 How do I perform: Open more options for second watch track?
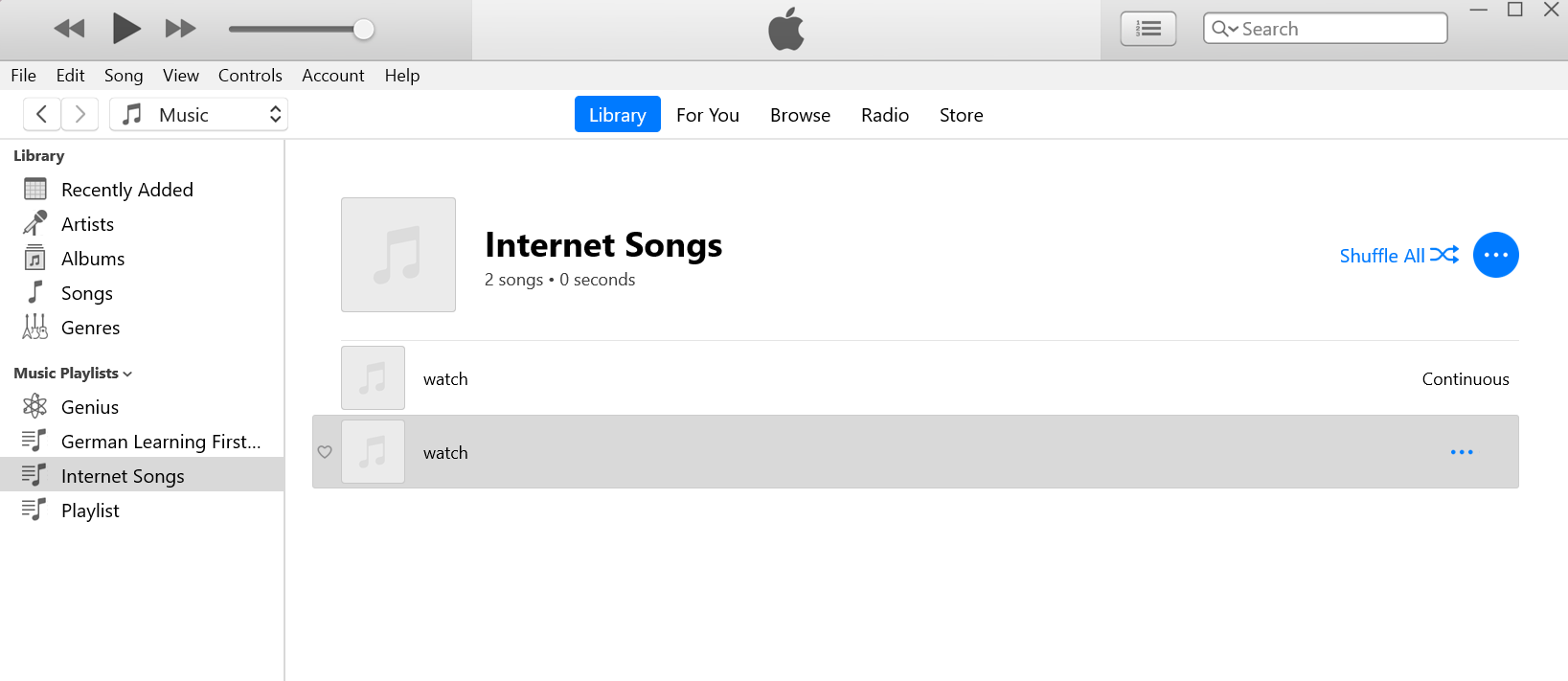pyautogui.click(x=1462, y=451)
